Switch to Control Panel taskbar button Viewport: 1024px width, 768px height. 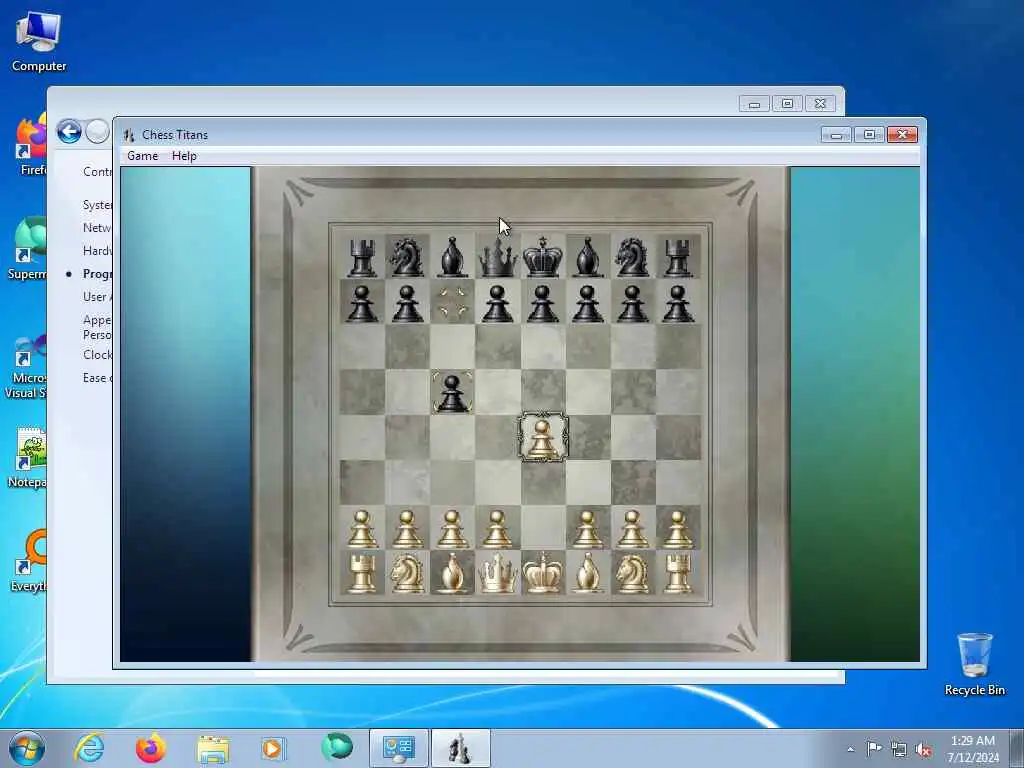pos(399,748)
